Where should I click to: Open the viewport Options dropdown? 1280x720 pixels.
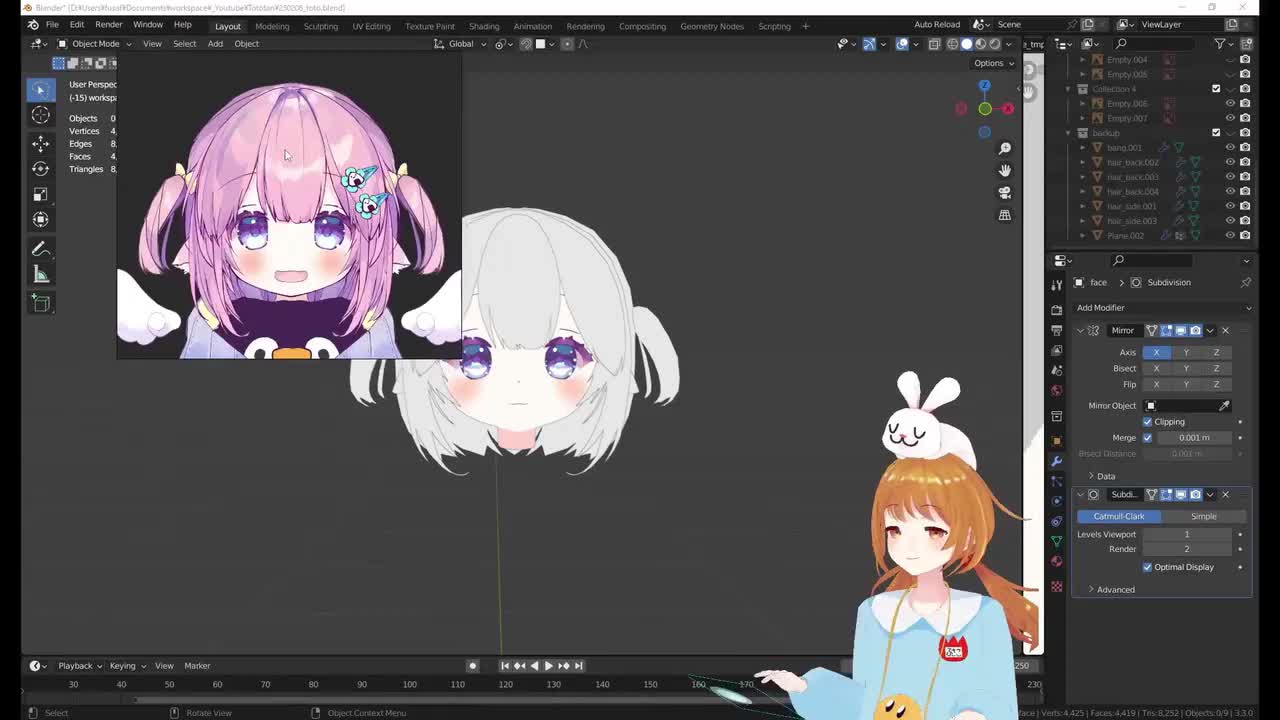[x=993, y=63]
